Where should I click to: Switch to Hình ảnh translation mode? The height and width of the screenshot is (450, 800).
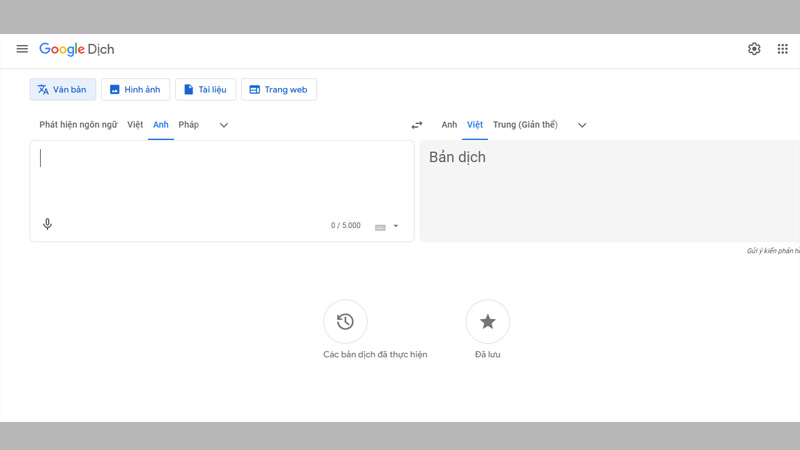[135, 89]
